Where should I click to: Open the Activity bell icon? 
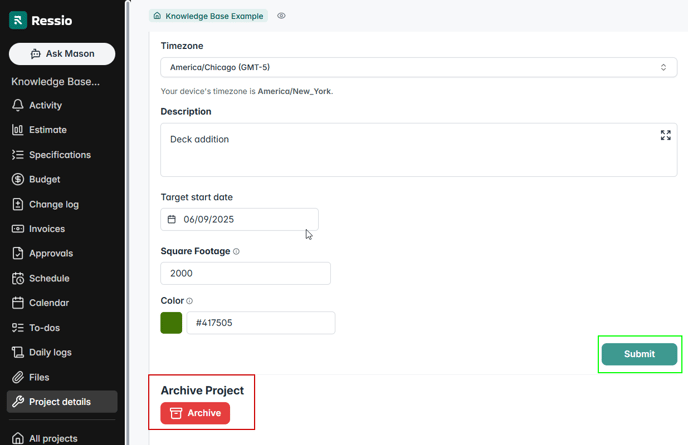coord(18,105)
